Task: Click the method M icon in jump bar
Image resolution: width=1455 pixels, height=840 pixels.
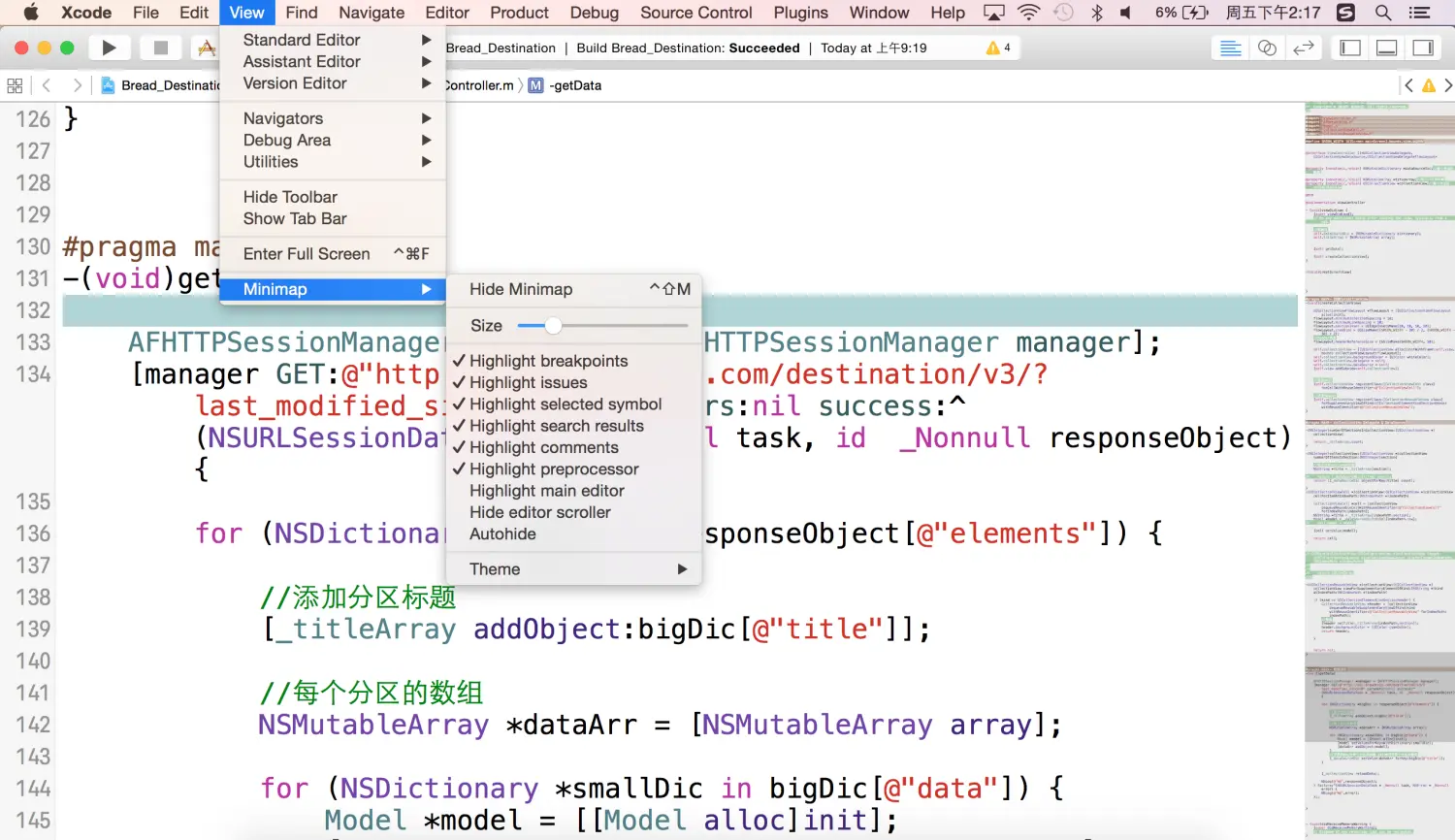Action: pos(535,85)
